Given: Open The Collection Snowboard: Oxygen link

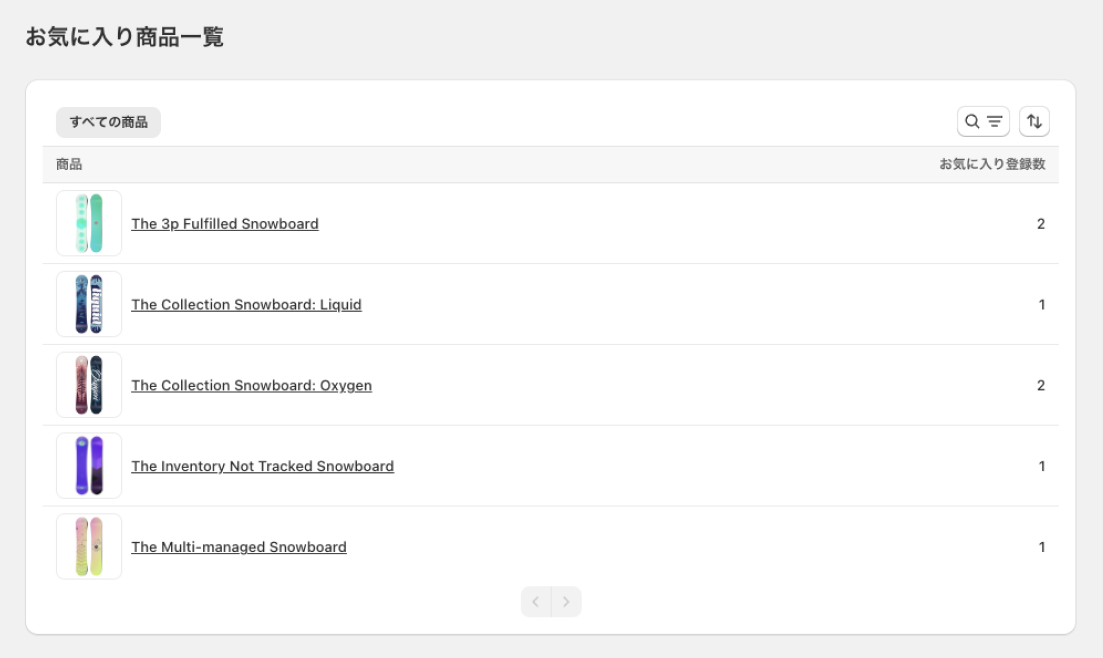Looking at the screenshot, I should pos(251,386).
